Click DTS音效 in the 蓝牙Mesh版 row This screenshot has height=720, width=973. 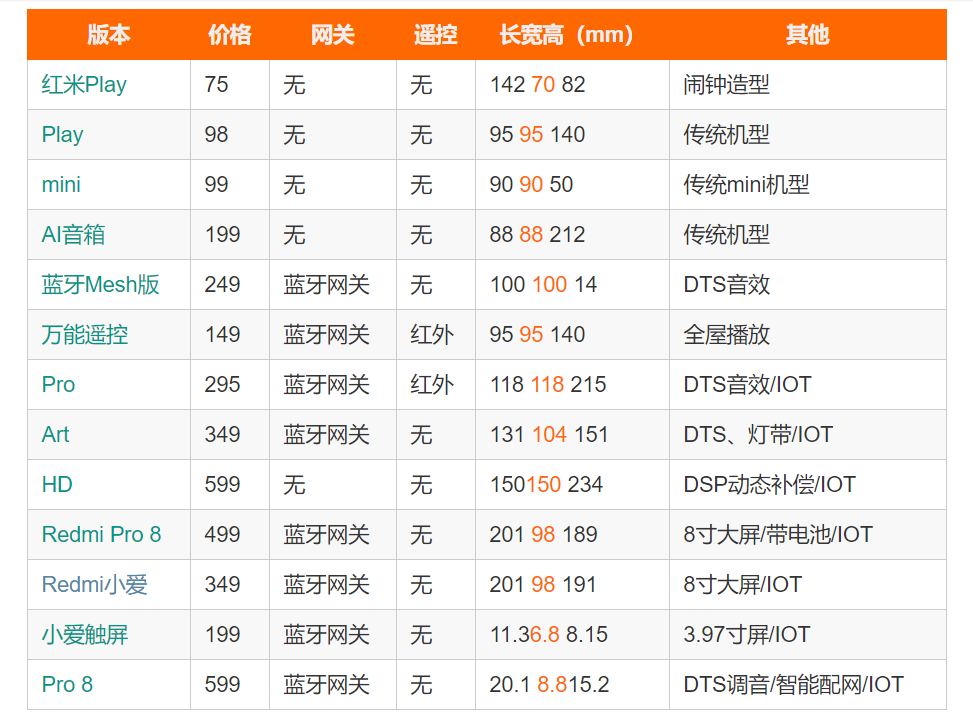727,284
